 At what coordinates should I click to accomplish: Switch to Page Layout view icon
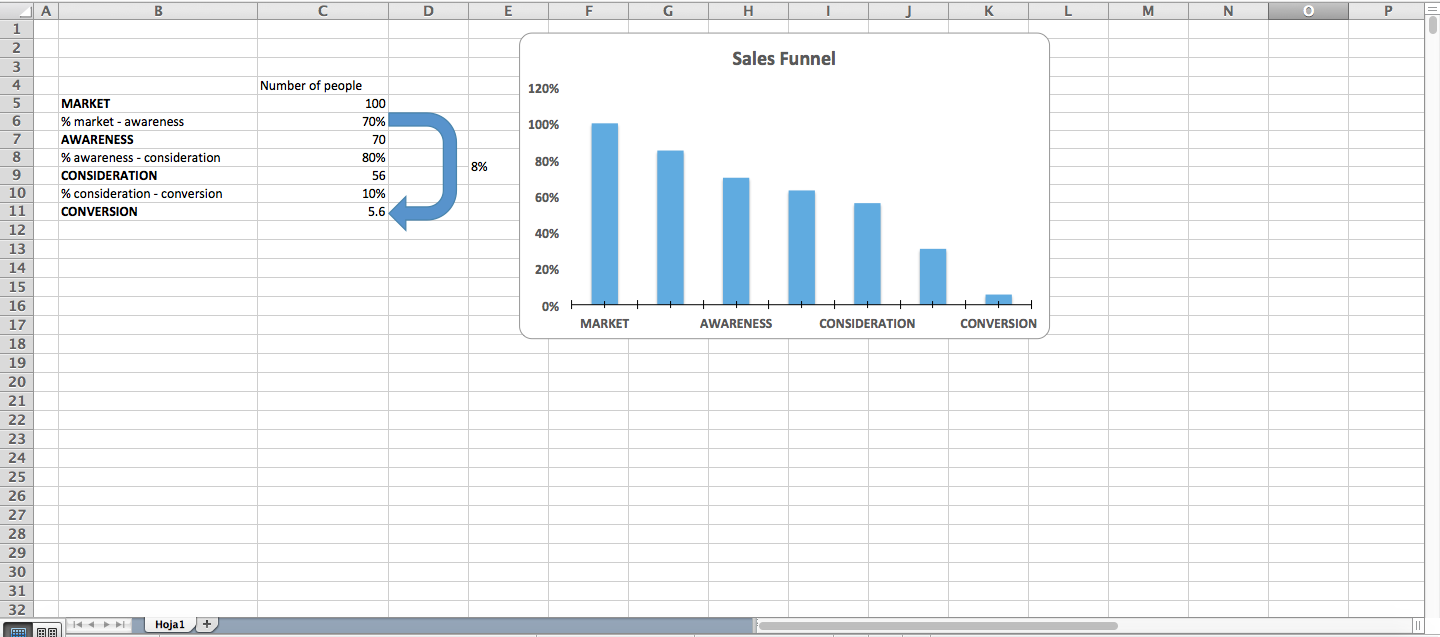(x=43, y=630)
